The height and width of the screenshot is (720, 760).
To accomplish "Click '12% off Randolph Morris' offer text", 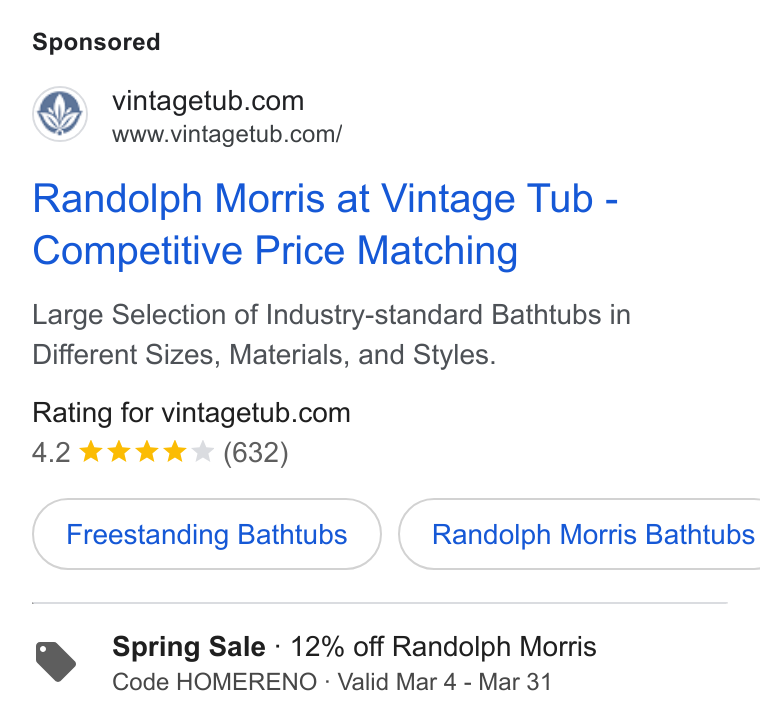I will pos(443,647).
